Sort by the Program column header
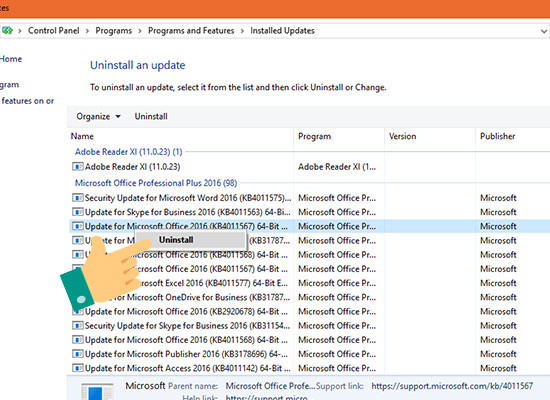Viewport: 550px width, 400px height. click(x=339, y=136)
